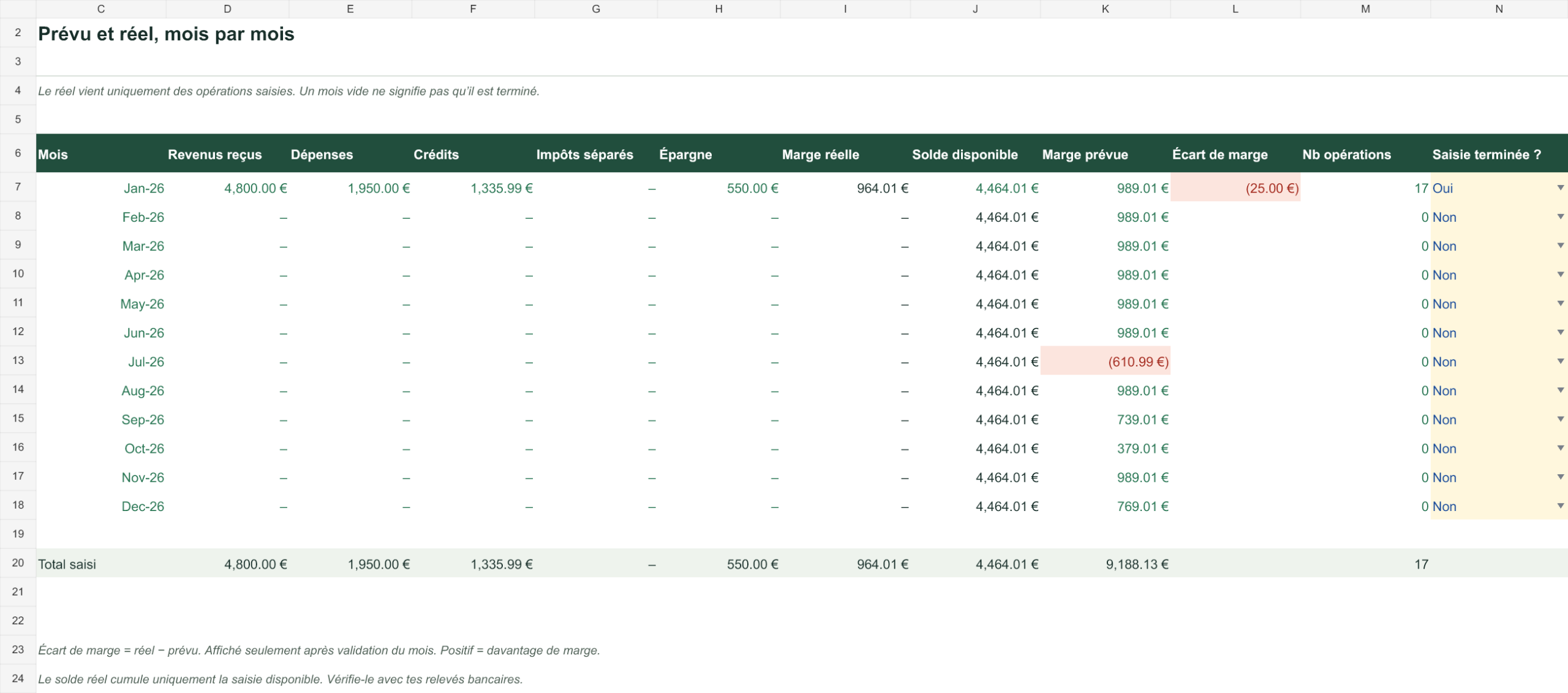Image resolution: width=1568 pixels, height=693 pixels.
Task: Click the 'Dépenses' header cell
Action: [350, 154]
